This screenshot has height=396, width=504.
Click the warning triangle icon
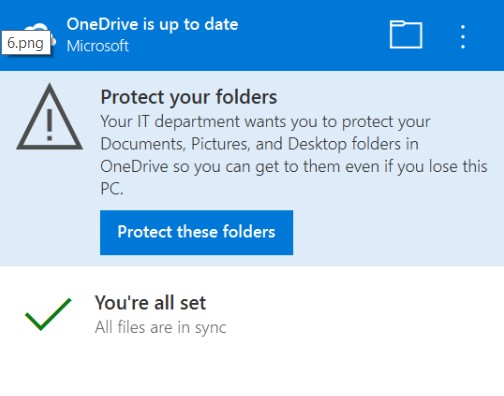pos(50,116)
